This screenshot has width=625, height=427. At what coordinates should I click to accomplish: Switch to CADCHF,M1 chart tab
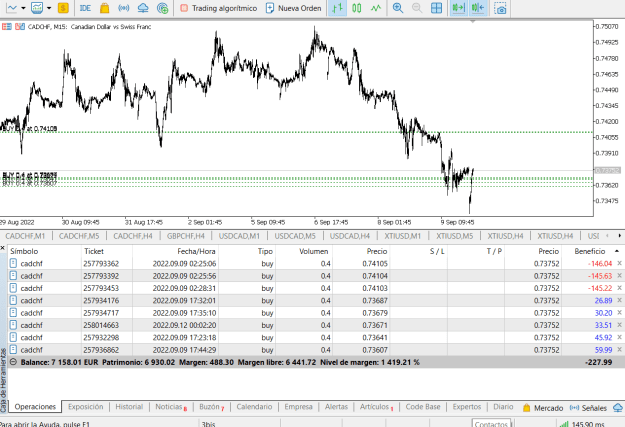25,236
